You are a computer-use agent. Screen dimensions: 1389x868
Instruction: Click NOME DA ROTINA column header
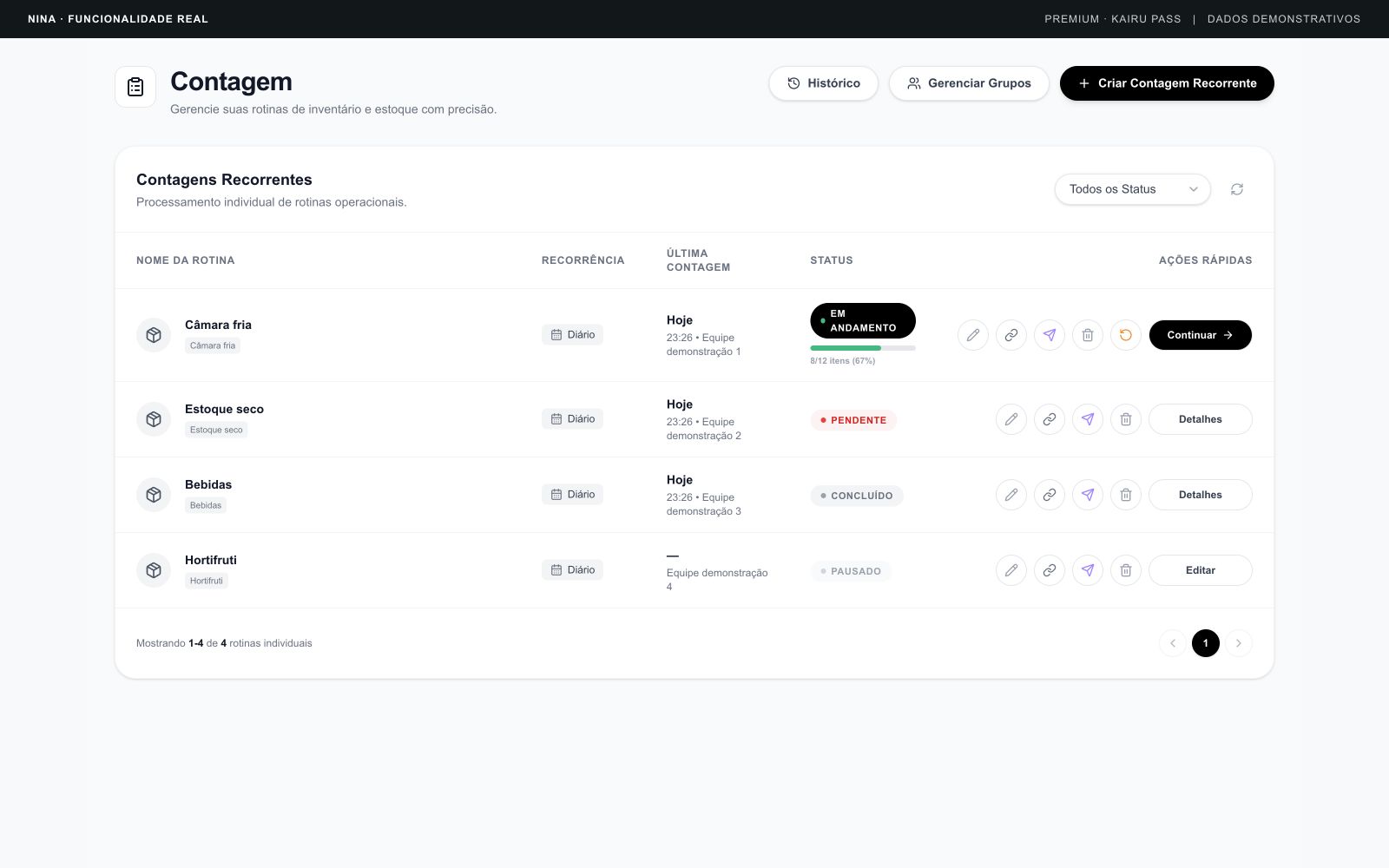186,260
